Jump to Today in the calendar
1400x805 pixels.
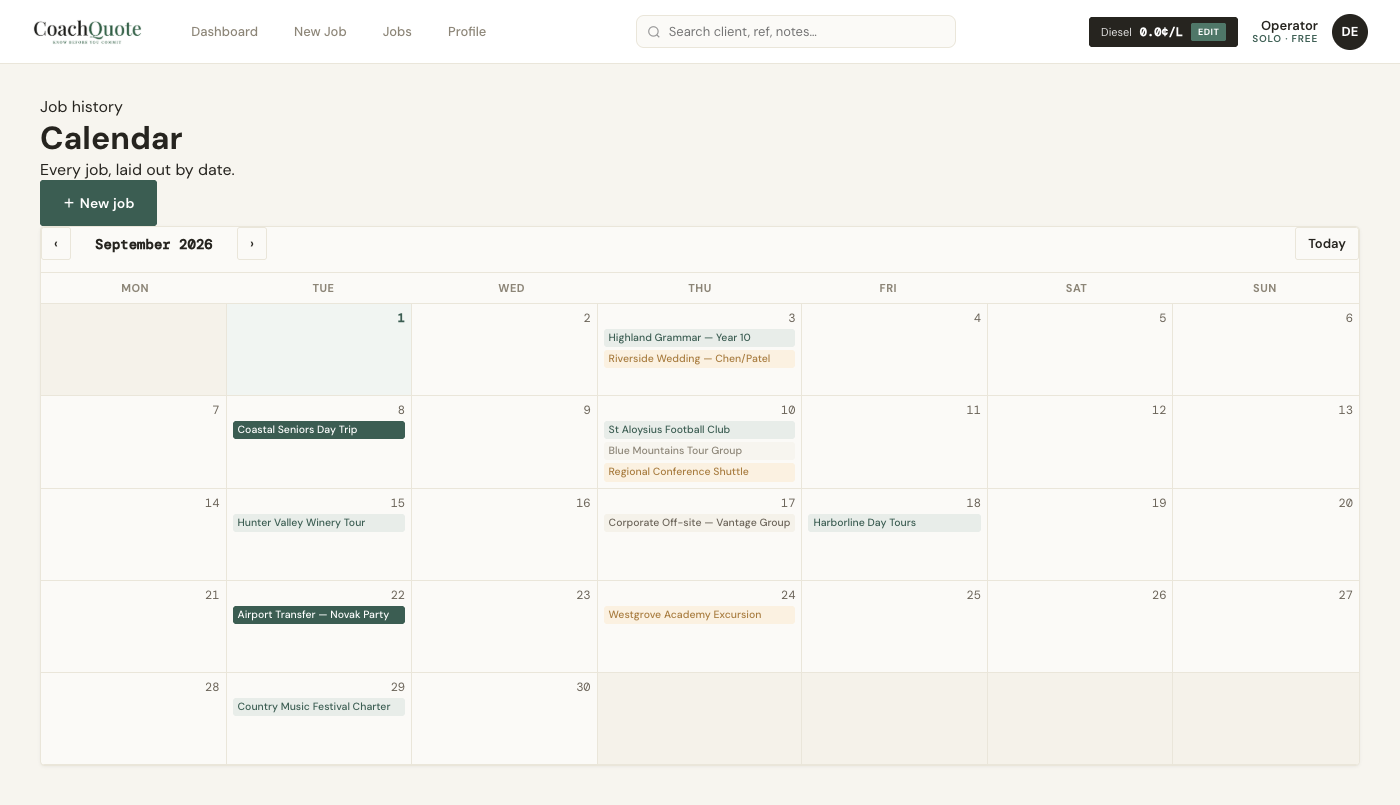1327,244
